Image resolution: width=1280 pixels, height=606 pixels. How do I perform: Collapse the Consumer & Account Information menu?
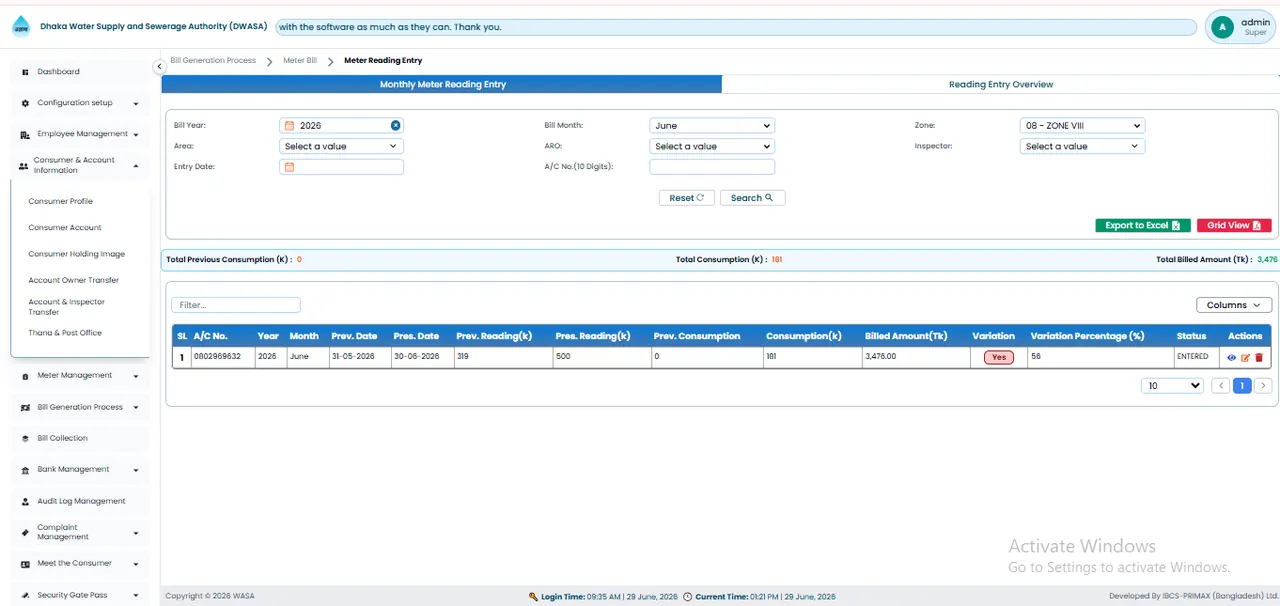pos(80,165)
